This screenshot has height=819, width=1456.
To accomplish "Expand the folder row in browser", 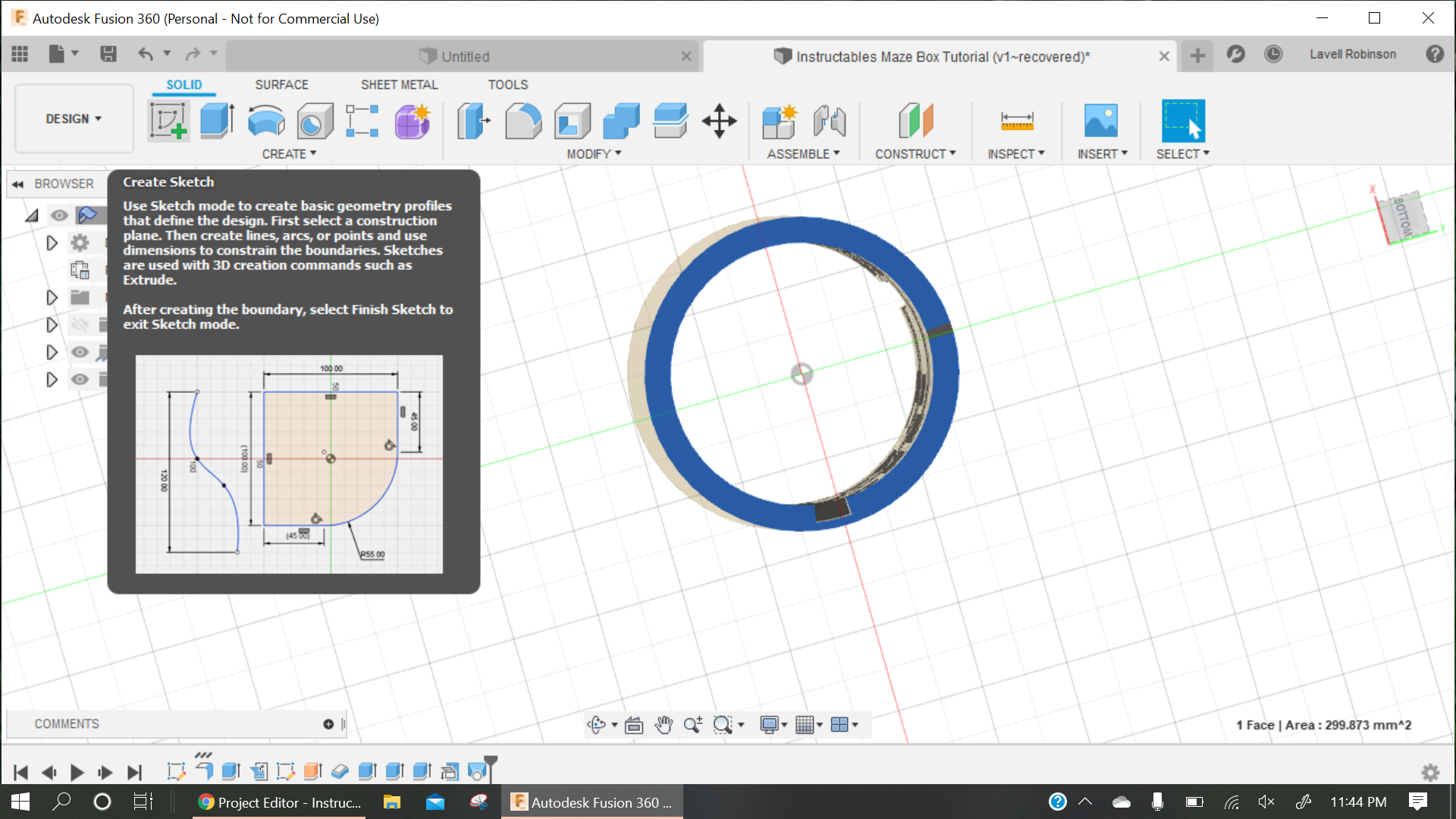I will (52, 298).
